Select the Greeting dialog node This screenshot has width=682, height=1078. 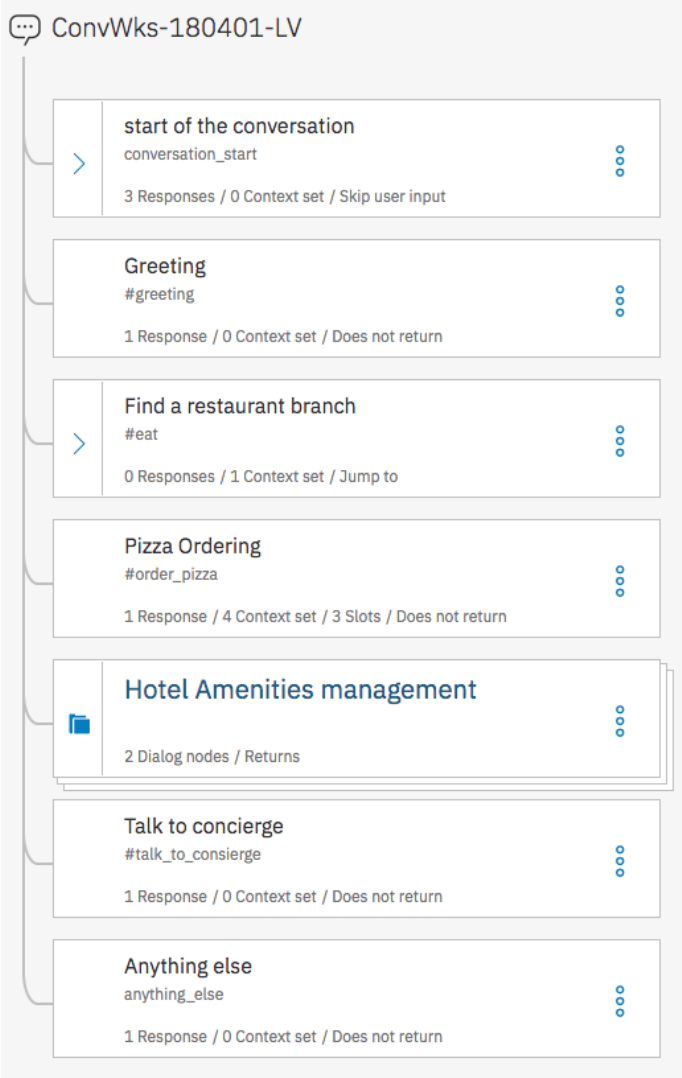(164, 266)
